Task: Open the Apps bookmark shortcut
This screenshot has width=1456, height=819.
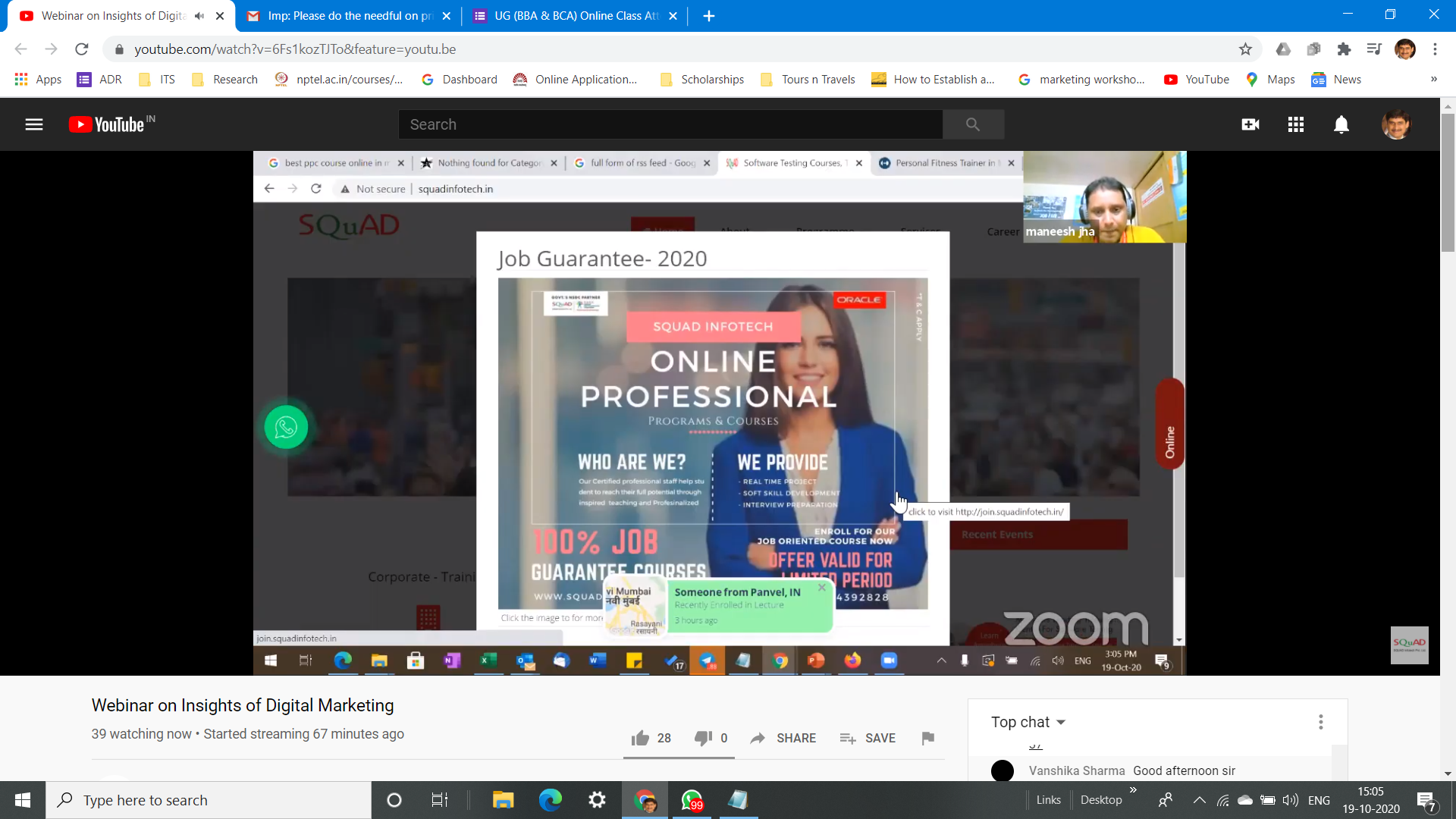Action: pos(38,79)
